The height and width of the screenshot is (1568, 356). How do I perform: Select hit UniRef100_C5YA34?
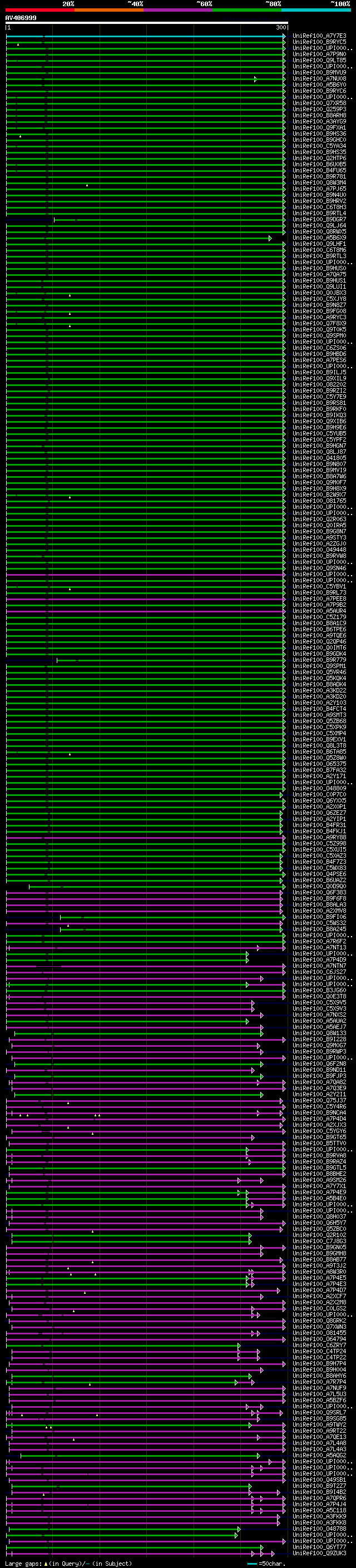tap(319, 146)
